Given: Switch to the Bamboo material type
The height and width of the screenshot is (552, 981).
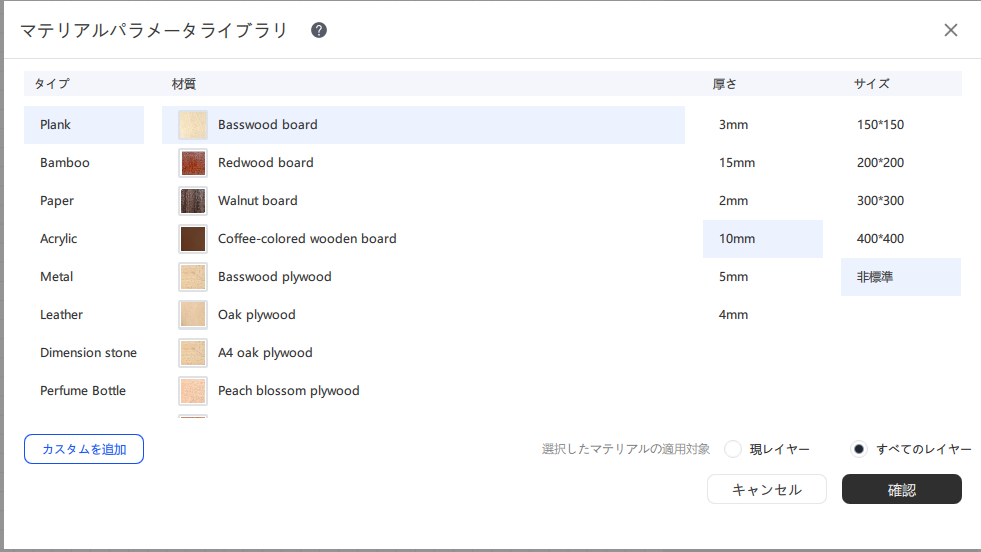Looking at the screenshot, I should coord(65,163).
